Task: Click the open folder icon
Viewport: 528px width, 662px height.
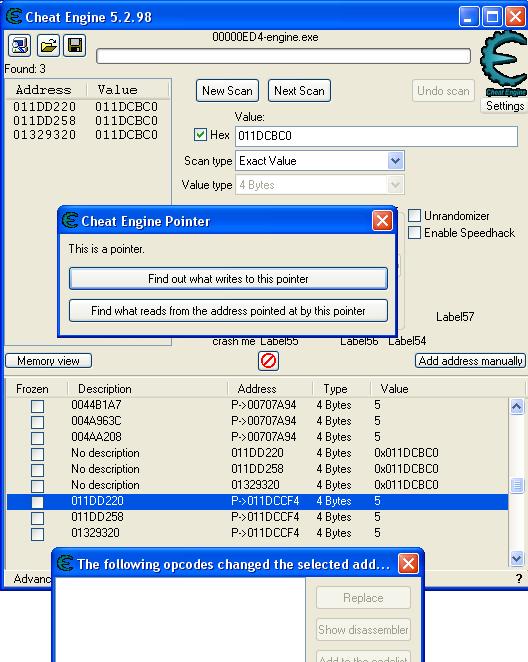Action: tap(48, 45)
